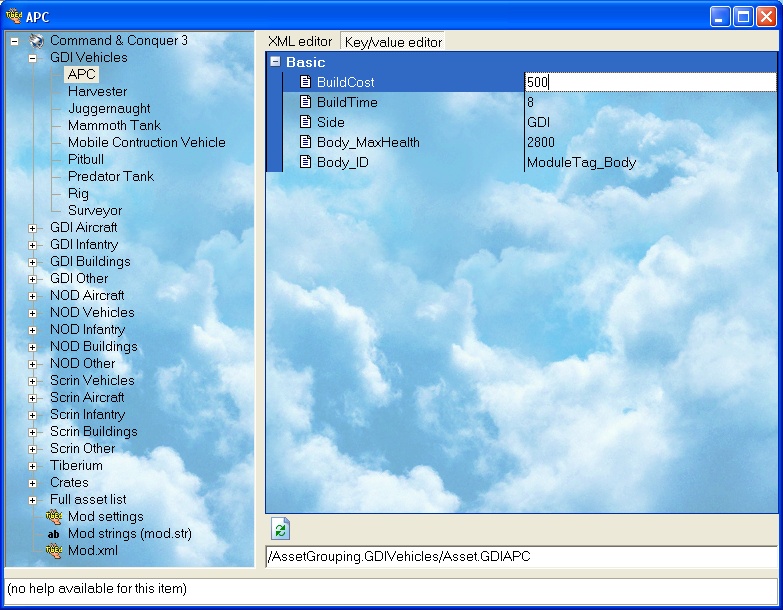783x610 pixels.
Task: Expand the Scrin Other node
Action: tap(32, 449)
